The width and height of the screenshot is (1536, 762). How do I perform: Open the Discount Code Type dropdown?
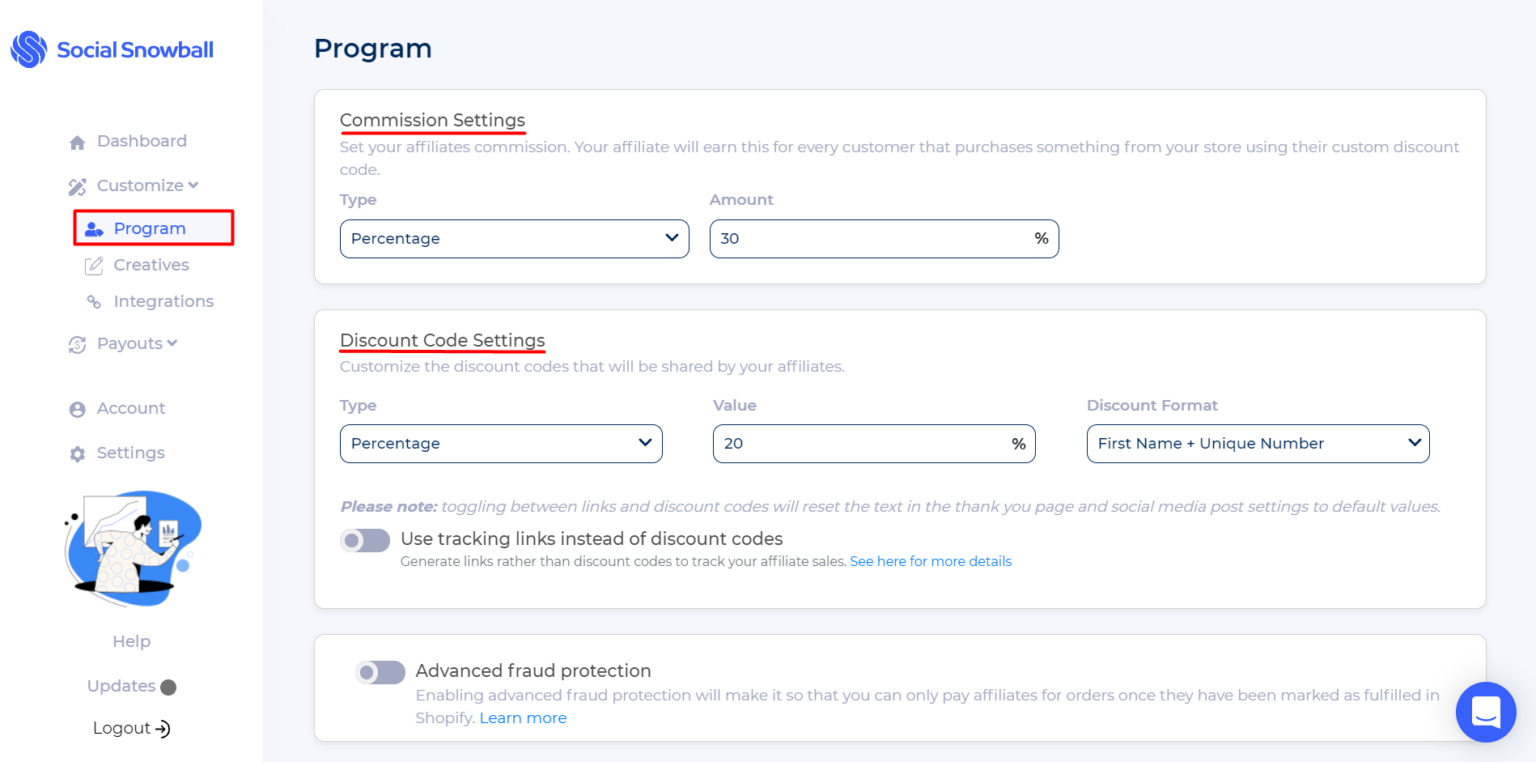click(x=501, y=444)
